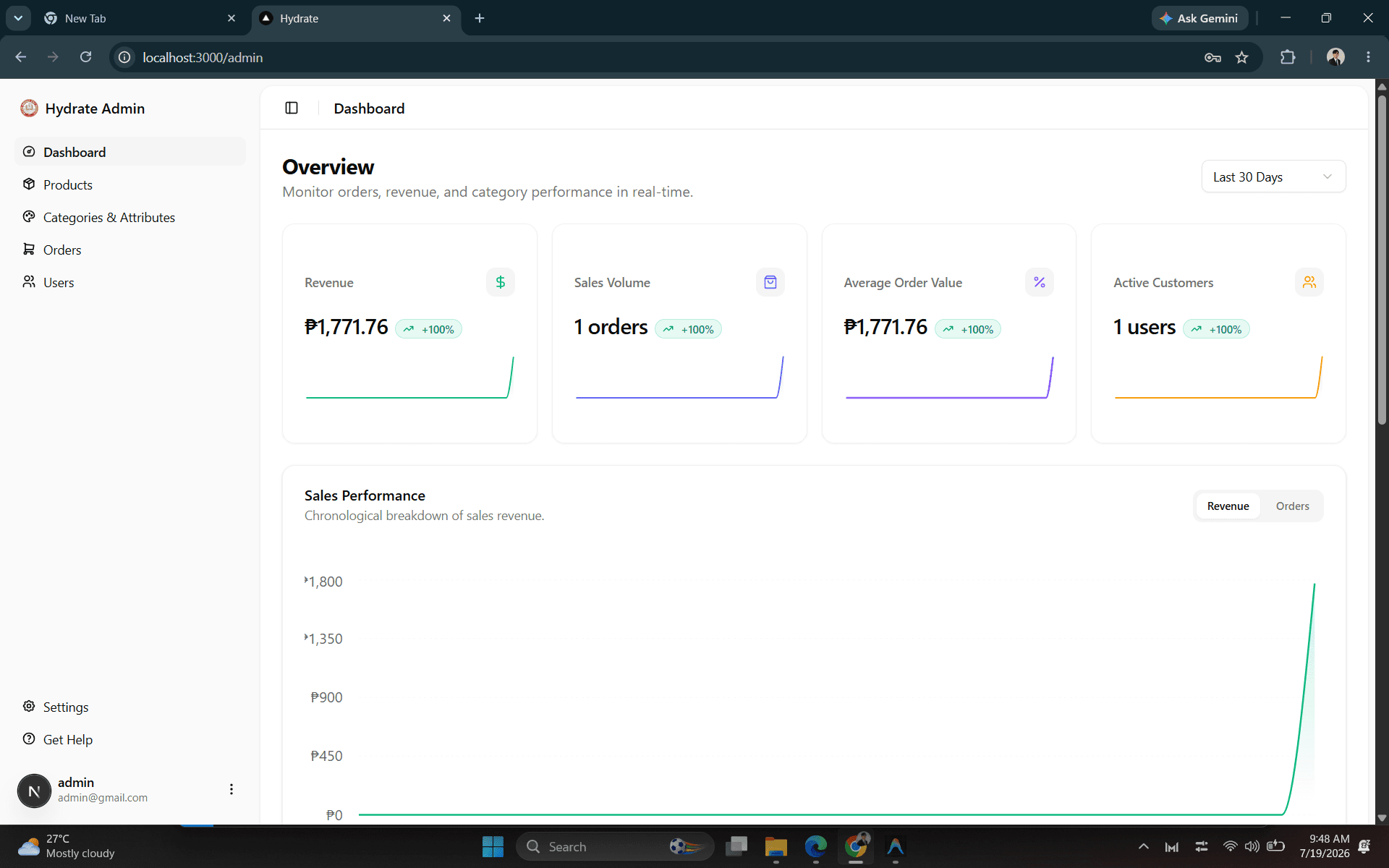Viewport: 1389px width, 868px height.
Task: View site information icon in address bar
Action: (124, 57)
